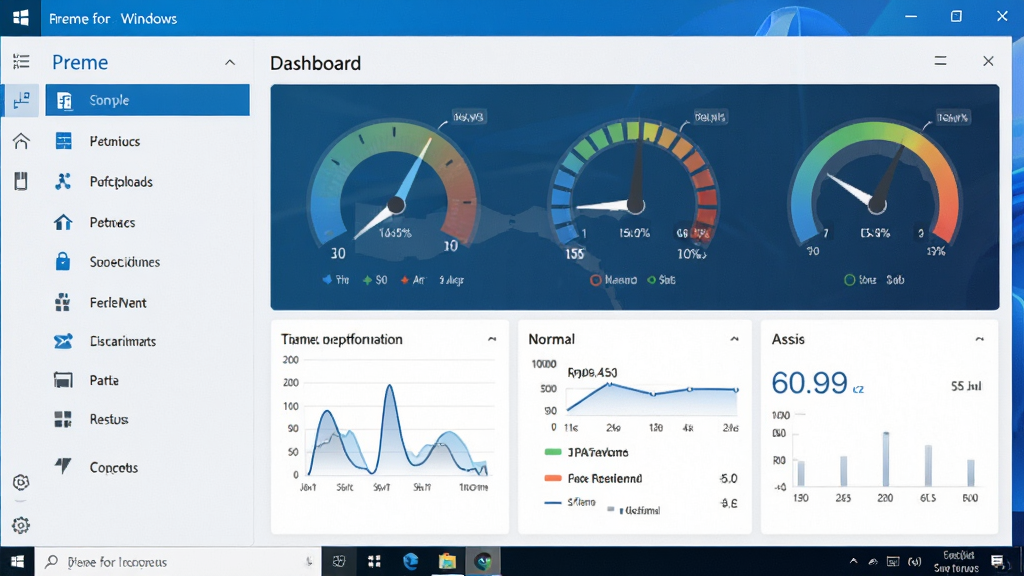The height and width of the screenshot is (576, 1024).
Task: Click the Patta window icon
Action: pyautogui.click(x=63, y=380)
